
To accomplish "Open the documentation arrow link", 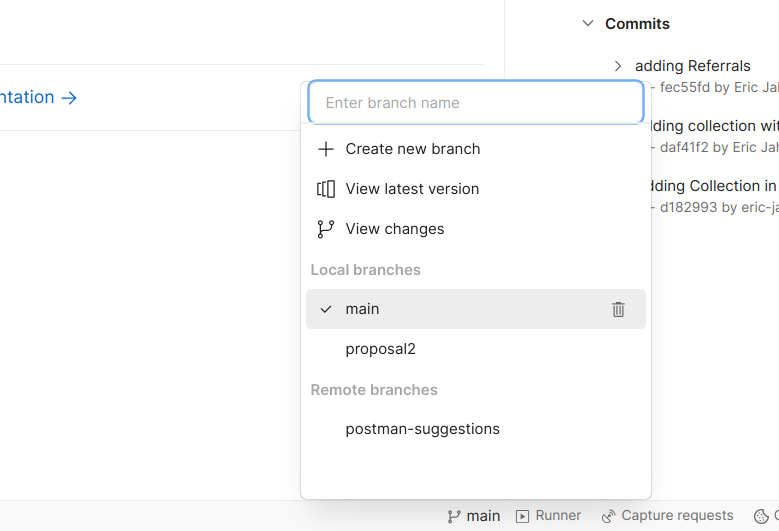I will pyautogui.click(x=68, y=97).
